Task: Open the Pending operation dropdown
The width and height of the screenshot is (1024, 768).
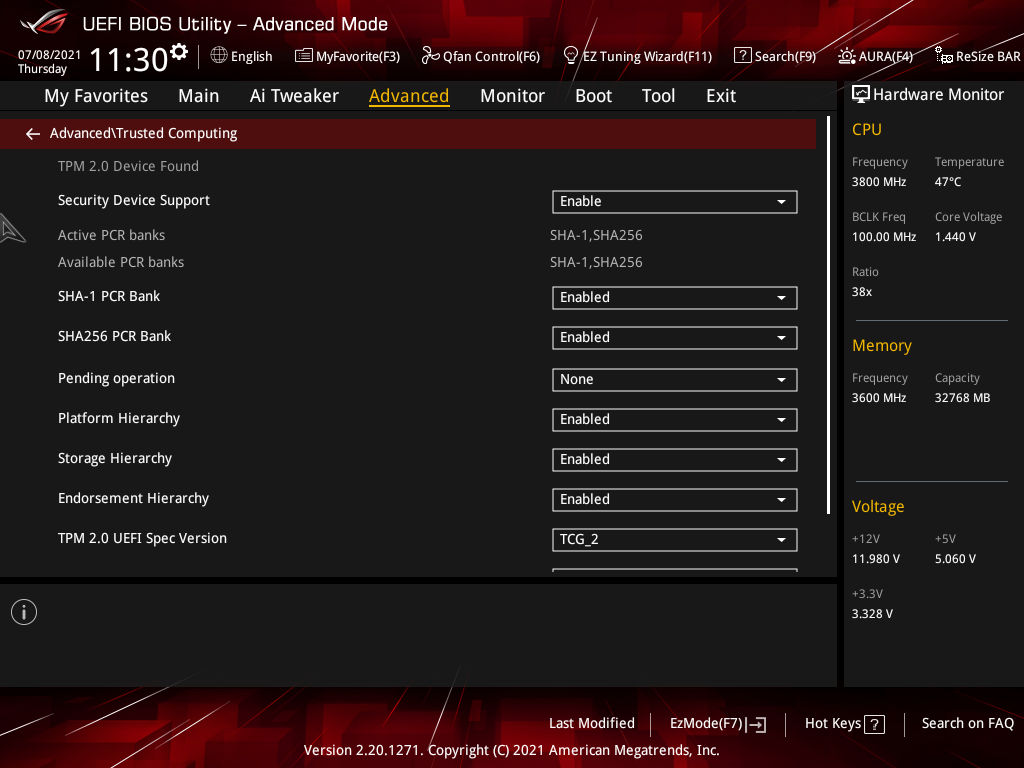Action: click(675, 379)
